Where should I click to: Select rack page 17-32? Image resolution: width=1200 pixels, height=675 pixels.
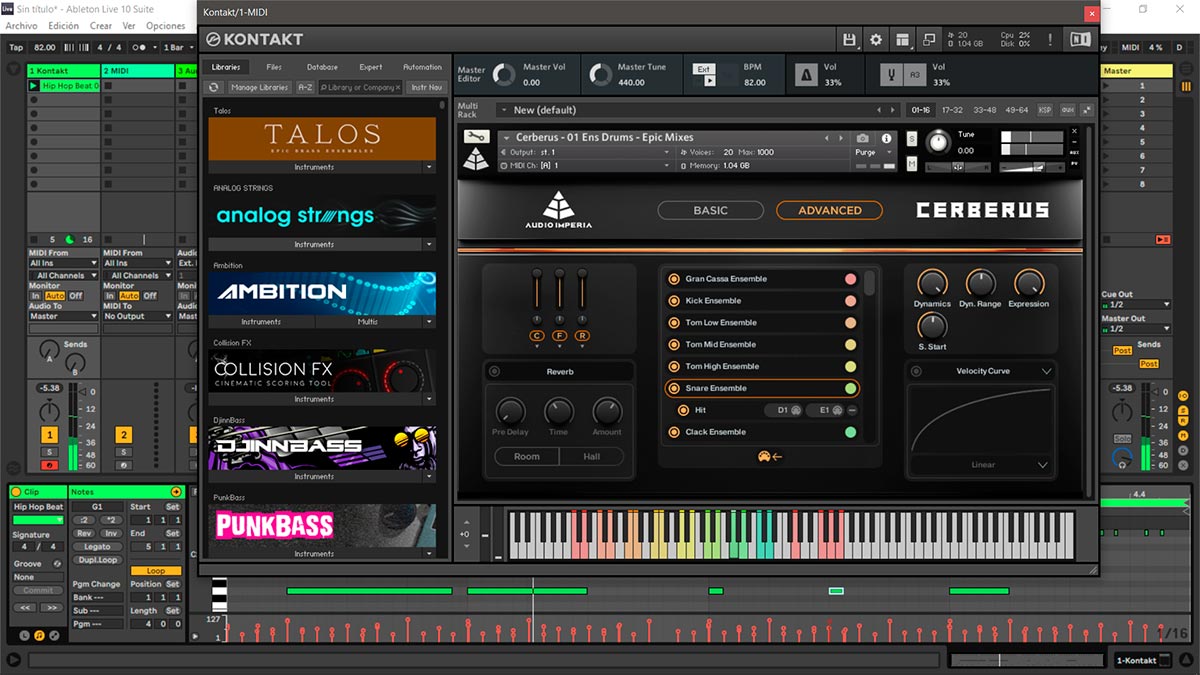952,110
